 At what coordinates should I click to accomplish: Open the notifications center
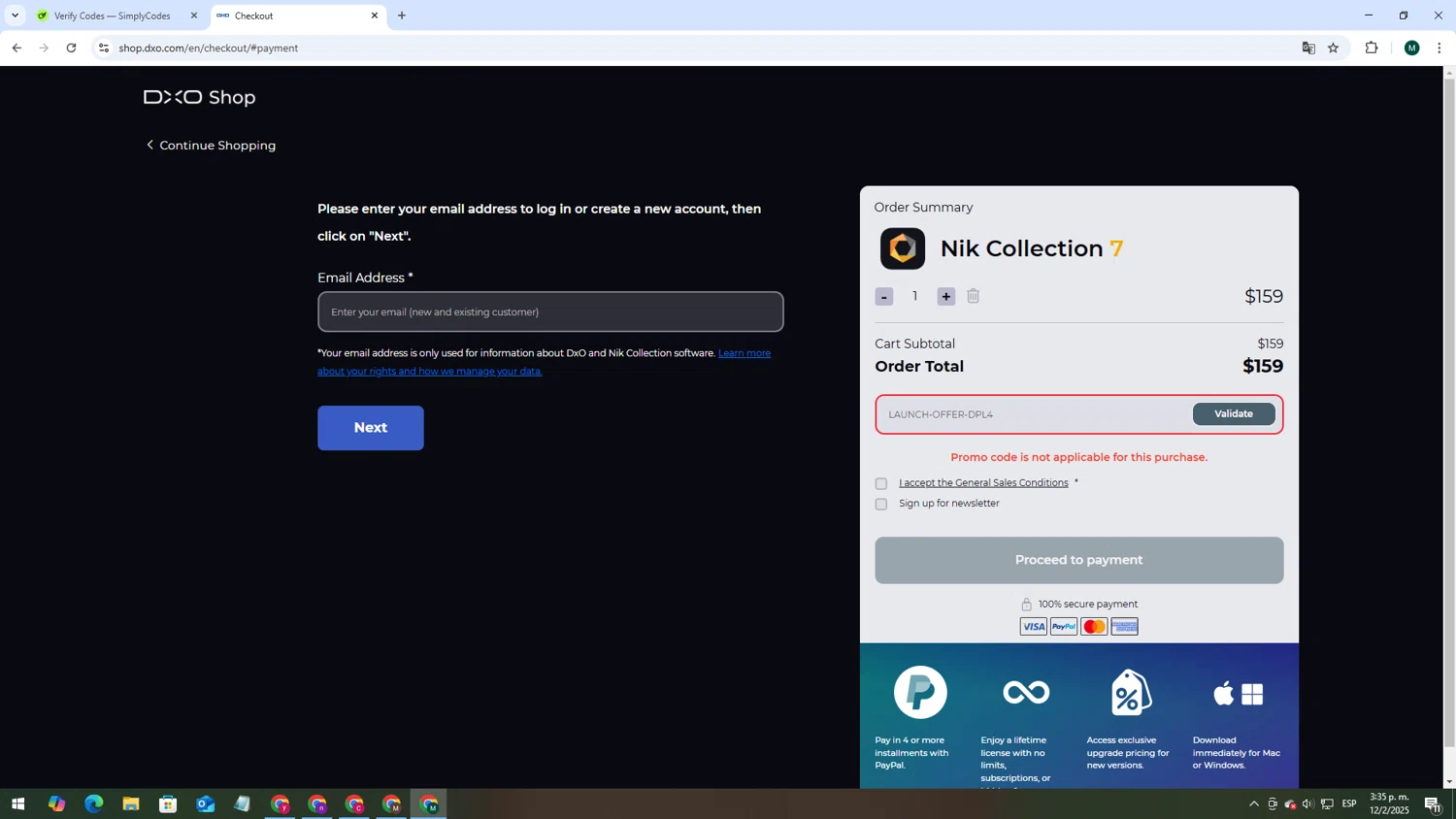click(1433, 803)
